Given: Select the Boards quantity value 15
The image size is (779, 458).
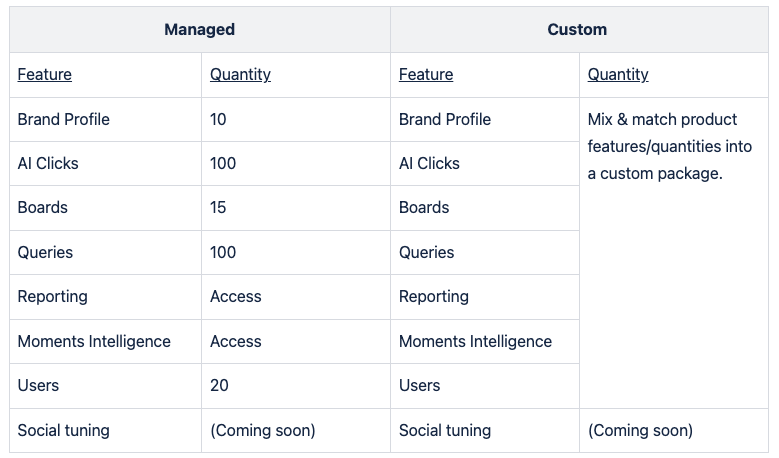Looking at the screenshot, I should [218, 208].
